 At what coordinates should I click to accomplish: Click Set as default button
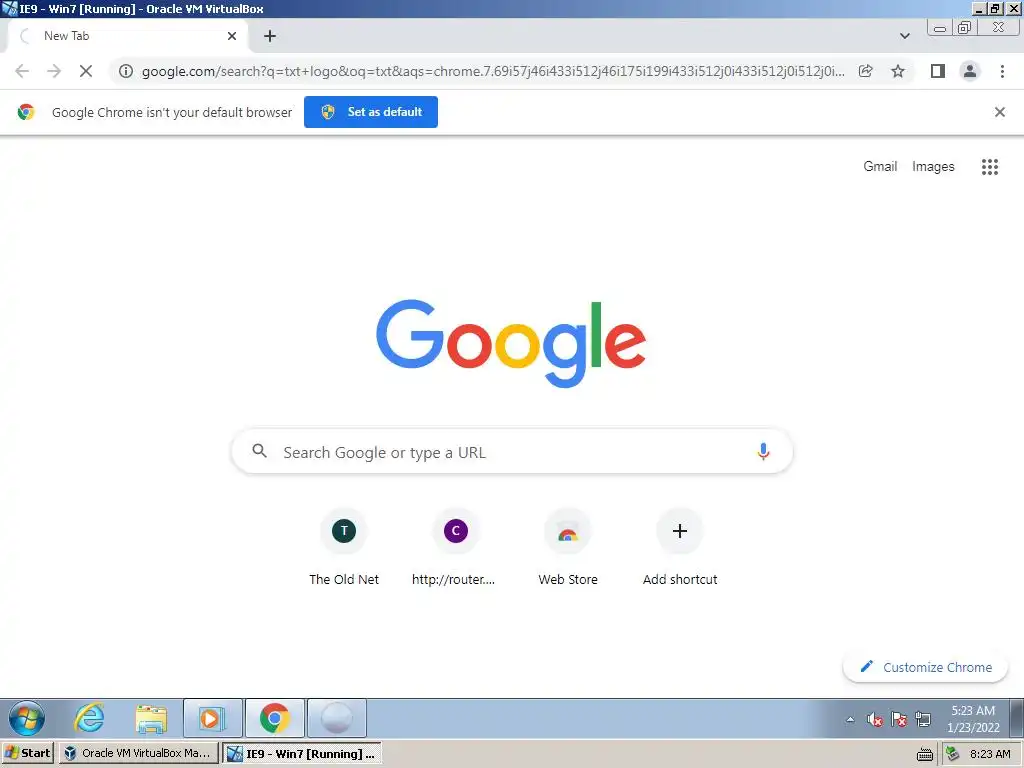(x=371, y=112)
